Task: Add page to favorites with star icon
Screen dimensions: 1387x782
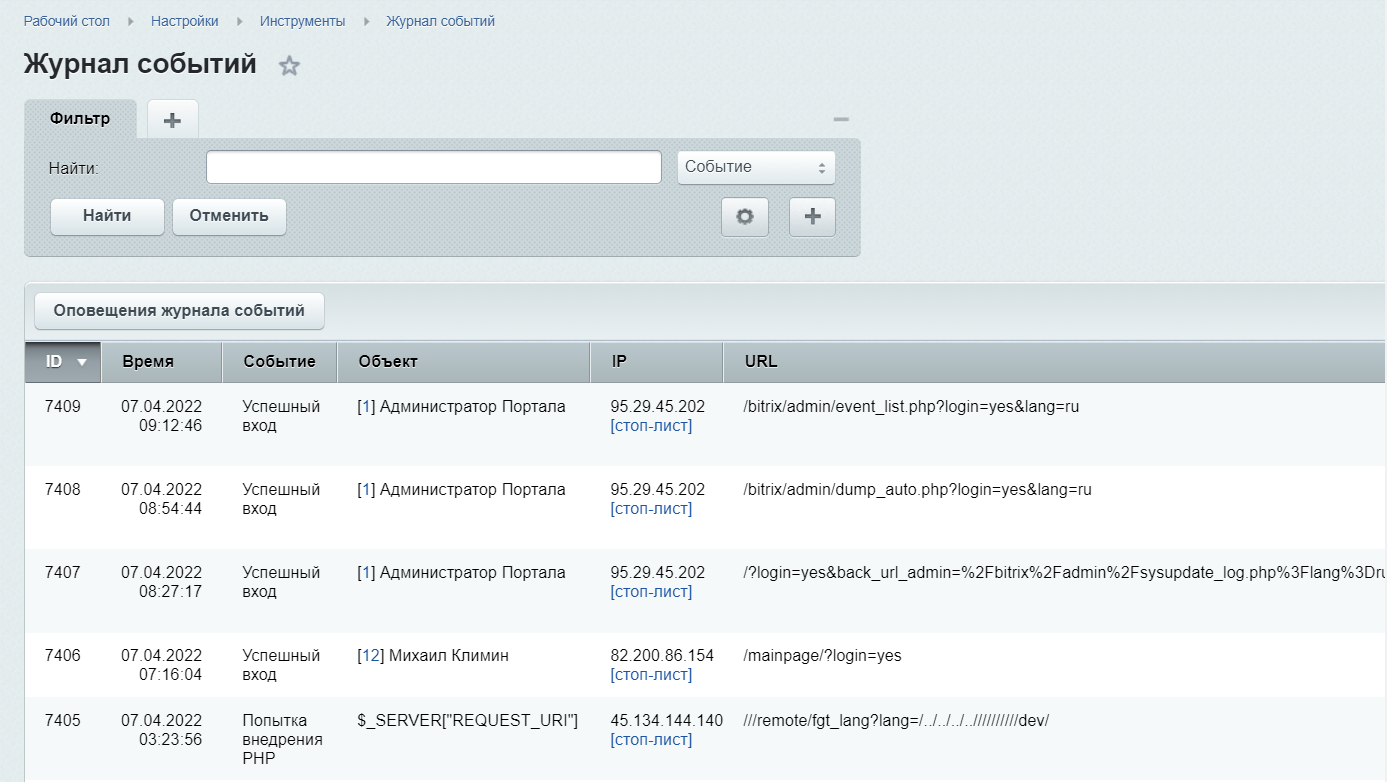Action: tap(289, 66)
